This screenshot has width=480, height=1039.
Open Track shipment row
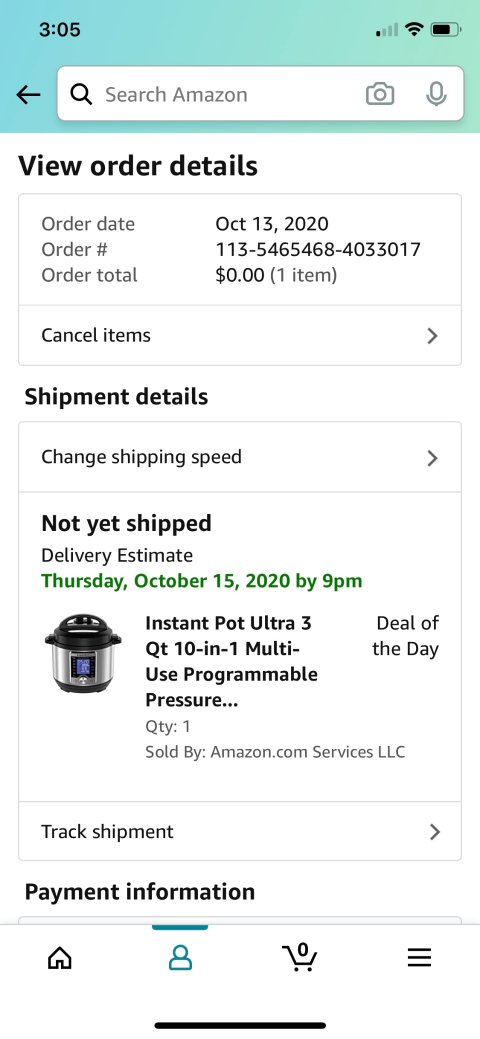[x=240, y=832]
